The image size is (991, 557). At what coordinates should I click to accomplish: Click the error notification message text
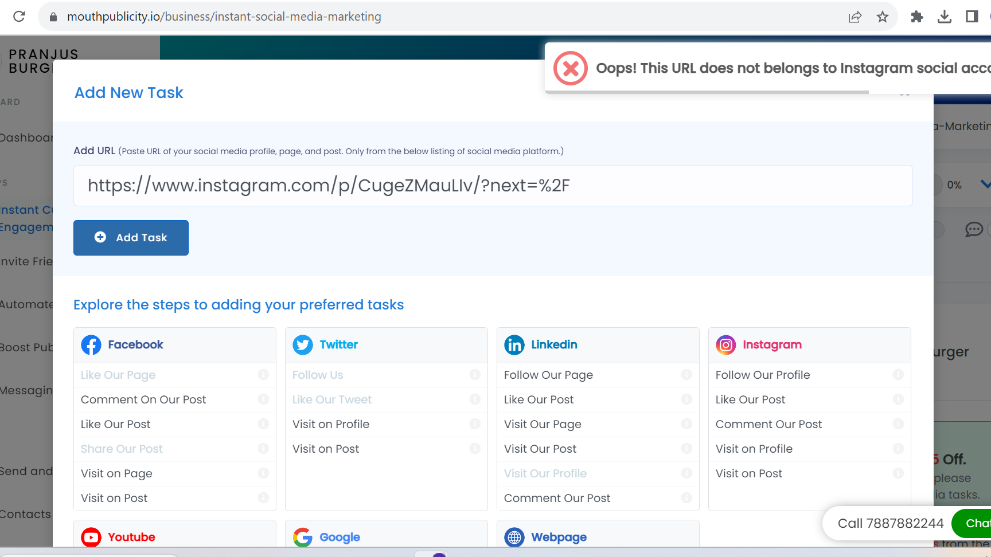[793, 68]
